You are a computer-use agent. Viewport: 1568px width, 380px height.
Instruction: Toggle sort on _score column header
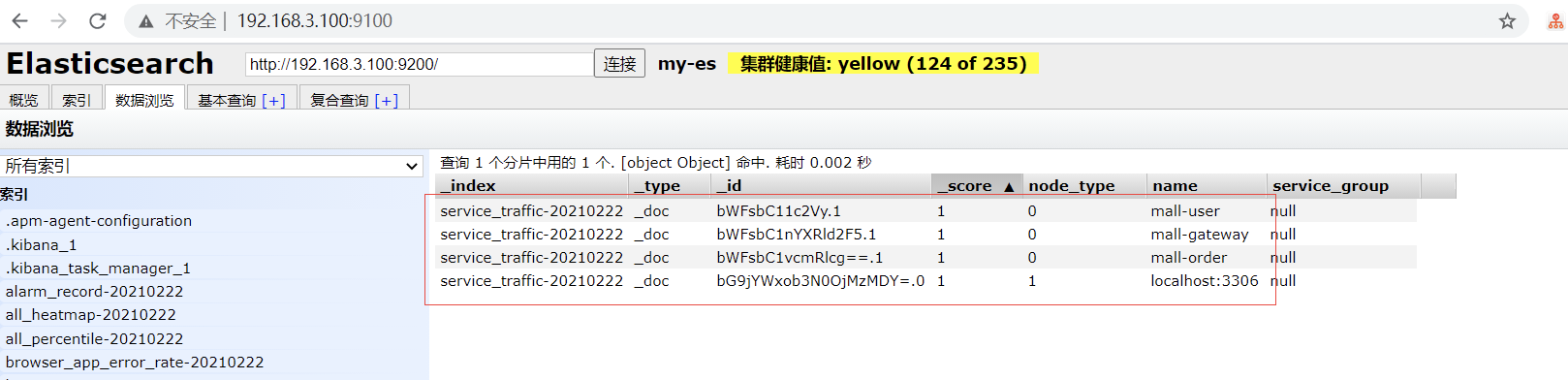click(977, 186)
